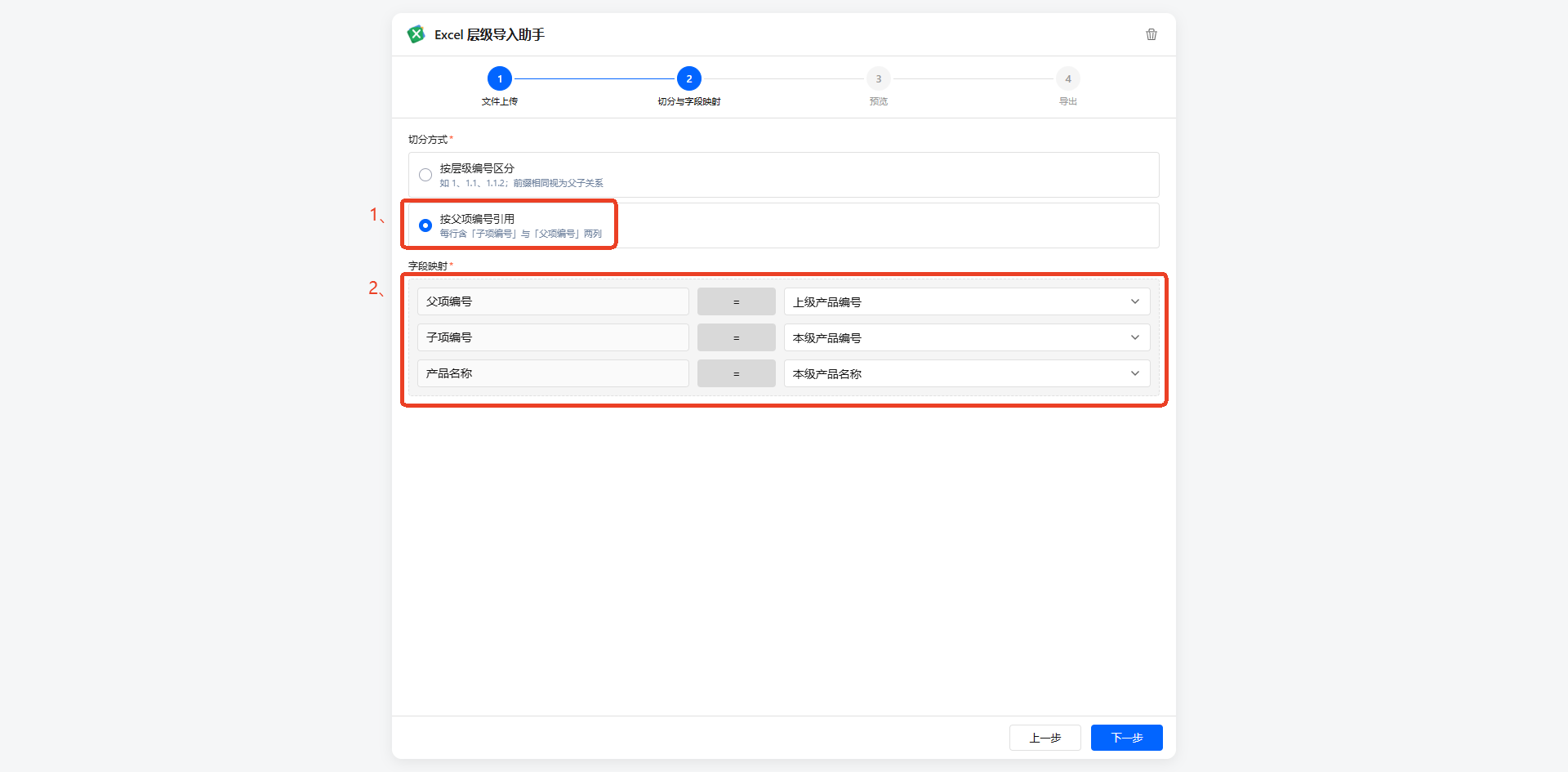Click the 字段映射 label
Screen dimensions: 1568x772
428,266
